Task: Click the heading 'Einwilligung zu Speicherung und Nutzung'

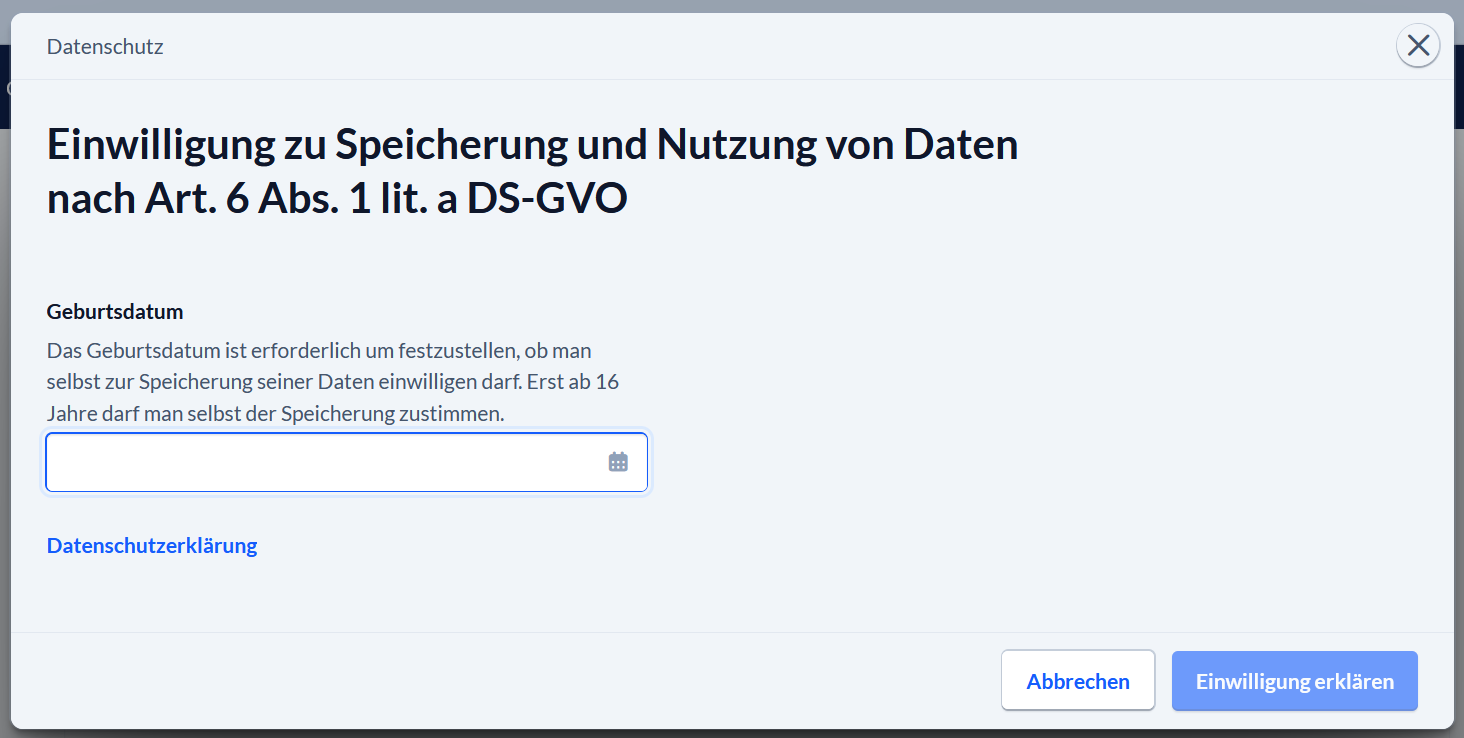Action: pyautogui.click(x=532, y=172)
